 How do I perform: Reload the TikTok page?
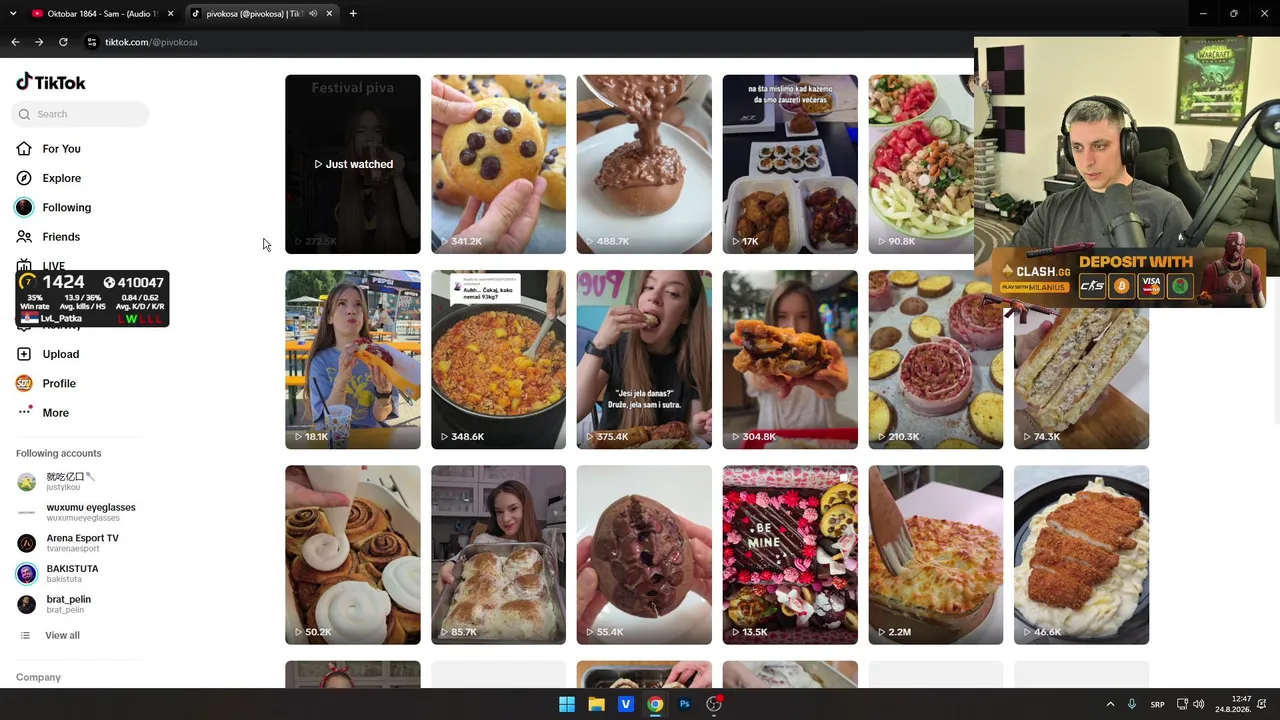click(63, 42)
